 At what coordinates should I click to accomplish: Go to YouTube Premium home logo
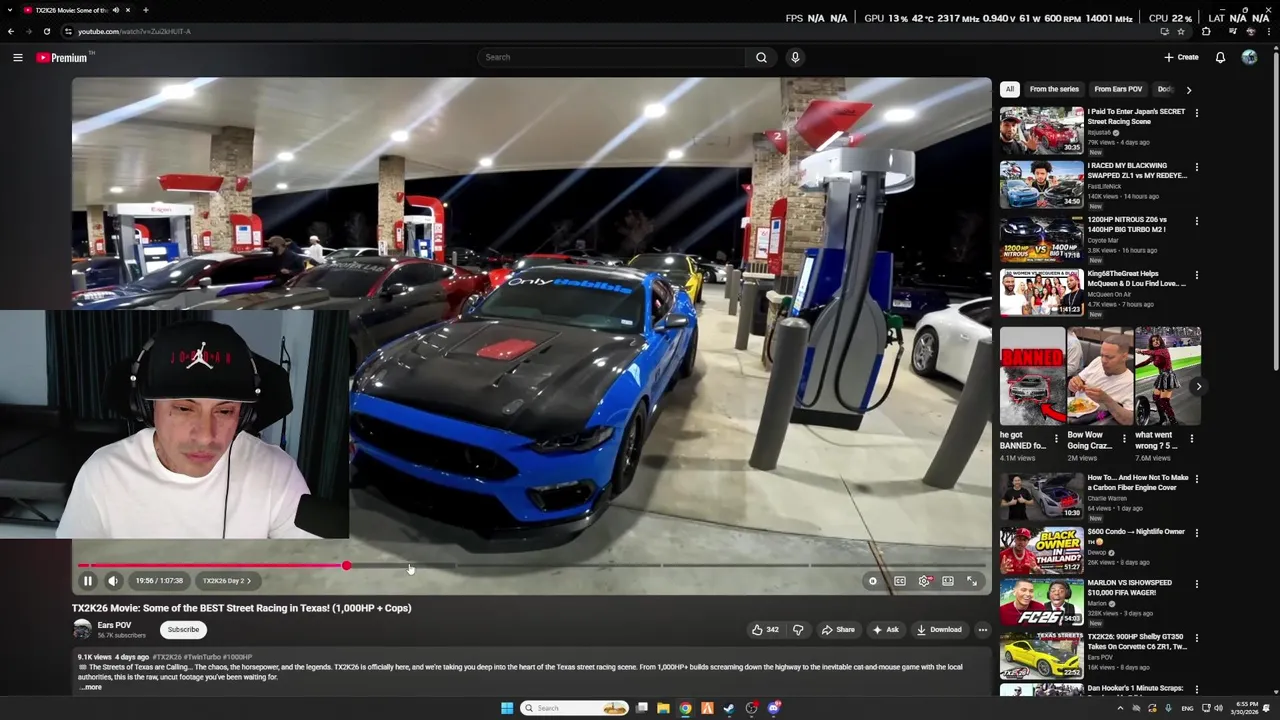pyautogui.click(x=63, y=57)
